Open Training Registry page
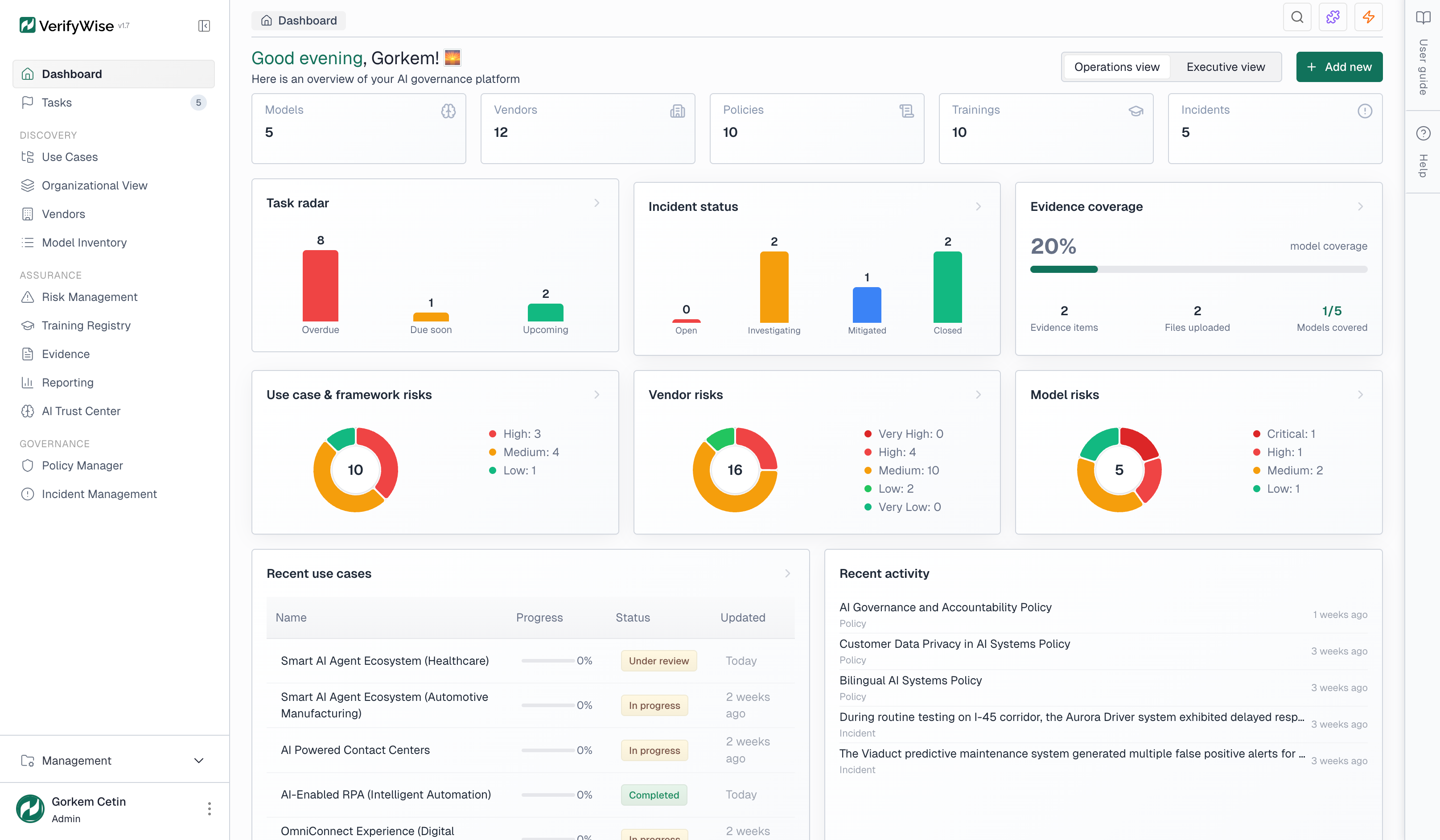 pyautogui.click(x=114, y=325)
